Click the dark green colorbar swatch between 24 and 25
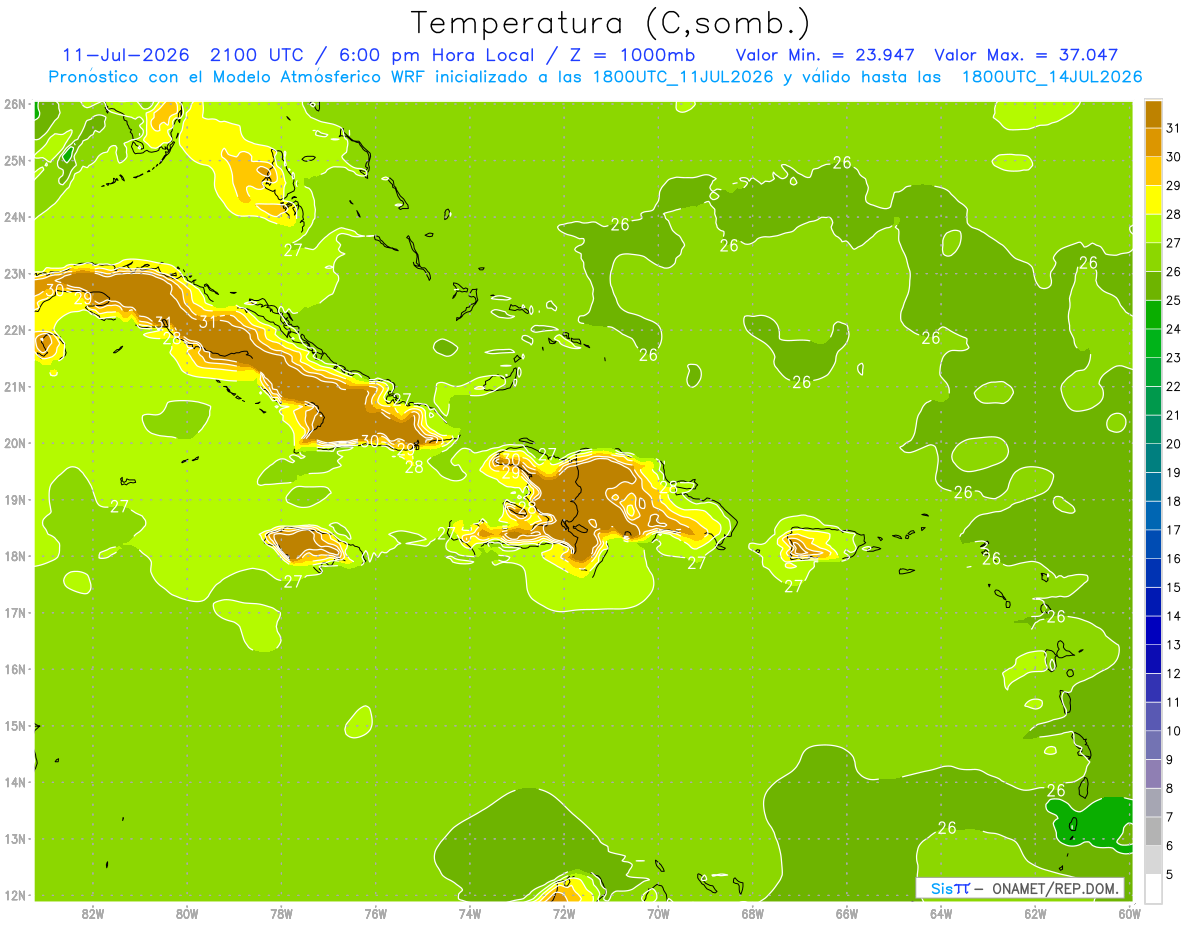1200x927 pixels. point(1153,314)
